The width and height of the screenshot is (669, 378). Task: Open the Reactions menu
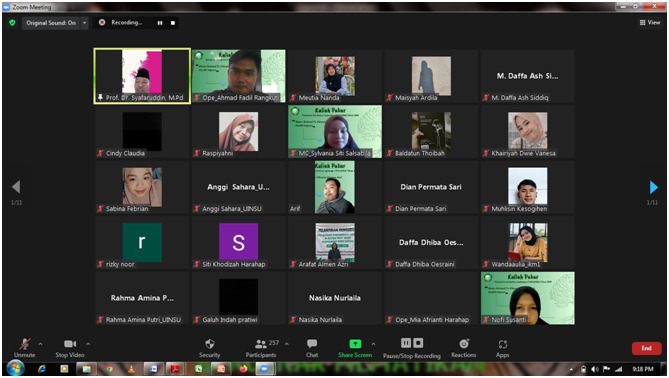coord(464,348)
